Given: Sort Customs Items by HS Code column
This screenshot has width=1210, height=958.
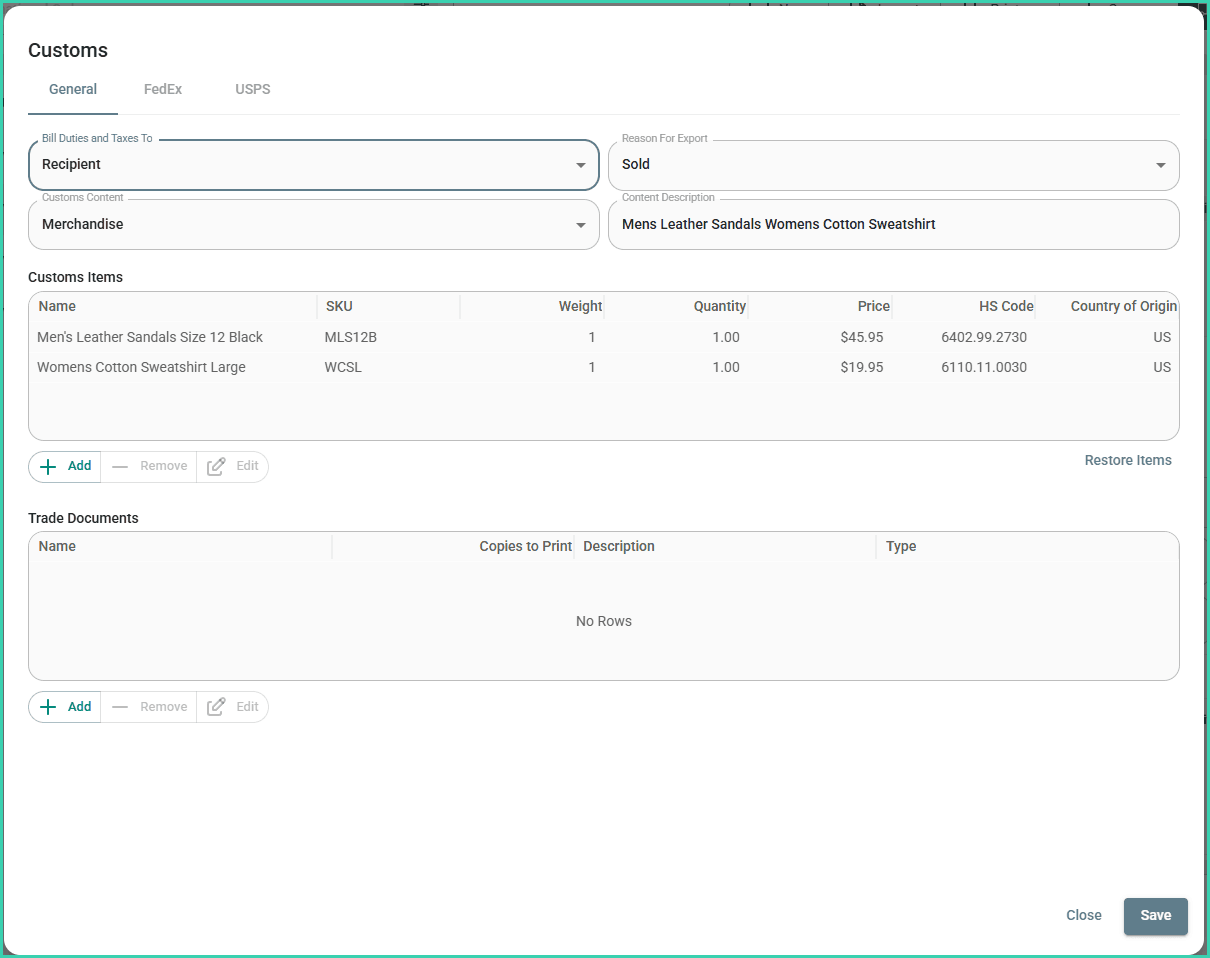Looking at the screenshot, I should pyautogui.click(x=1006, y=306).
